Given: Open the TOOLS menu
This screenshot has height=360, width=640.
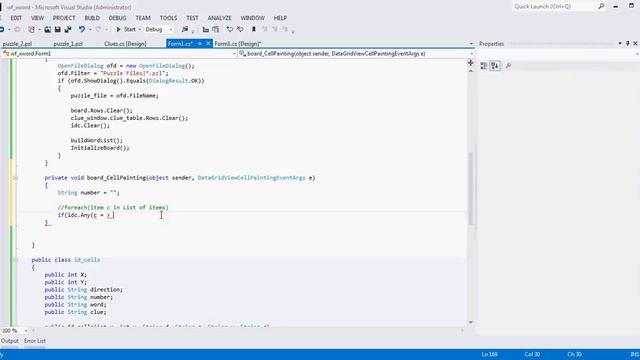Looking at the screenshot, I should 168,18.
